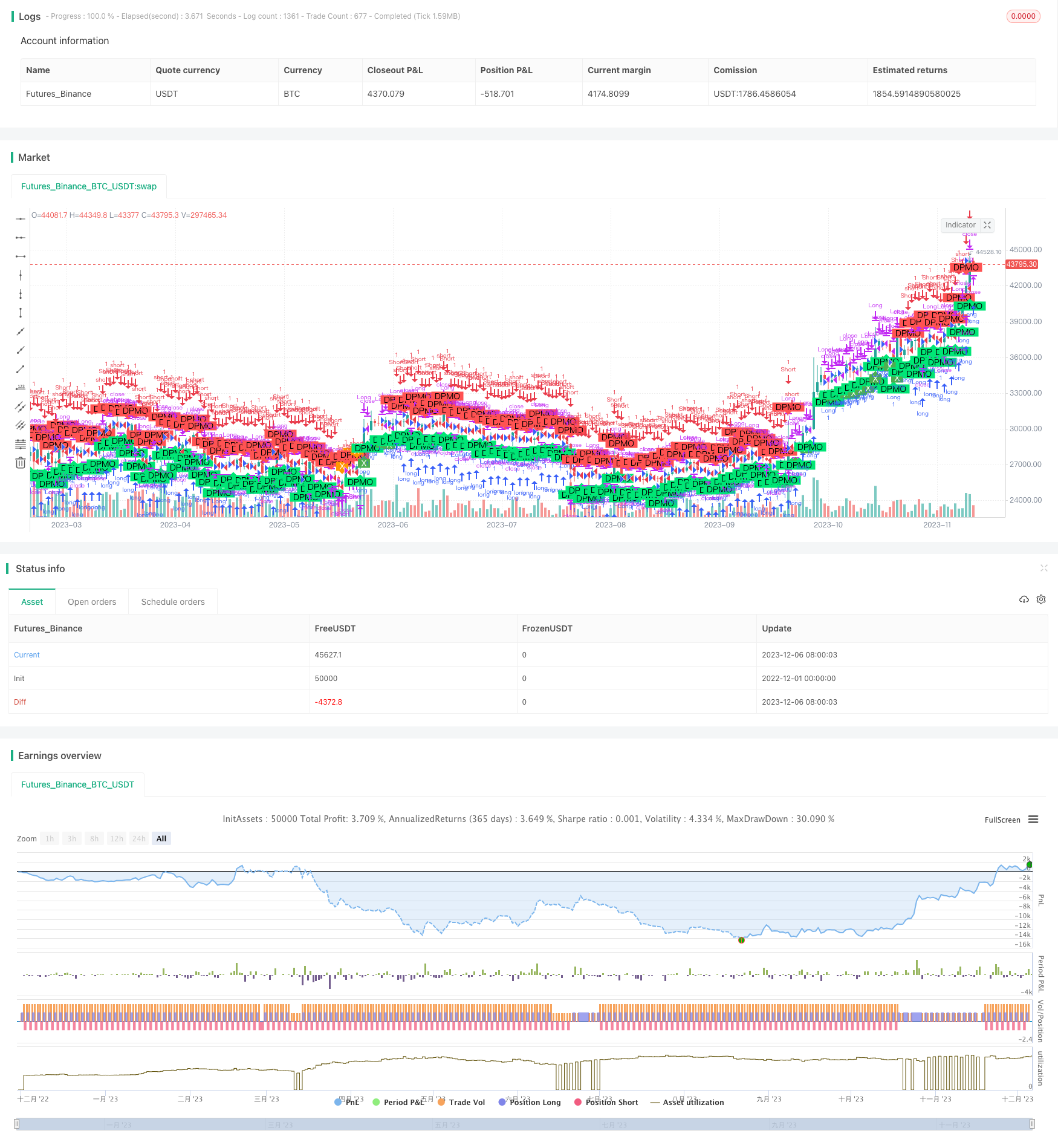Set the zoom range to All
The width and height of the screenshot is (1058, 1148).
point(161,838)
